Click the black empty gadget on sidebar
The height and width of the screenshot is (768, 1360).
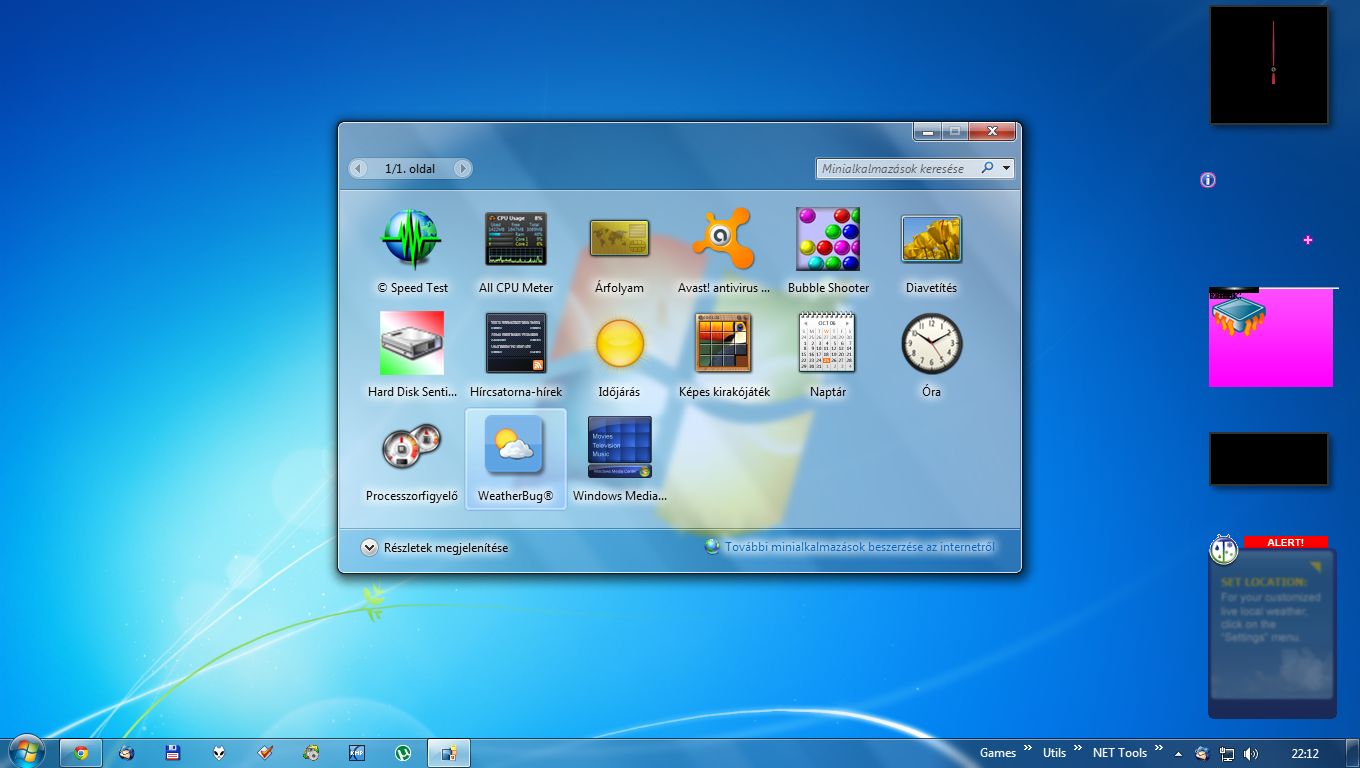click(x=1269, y=459)
